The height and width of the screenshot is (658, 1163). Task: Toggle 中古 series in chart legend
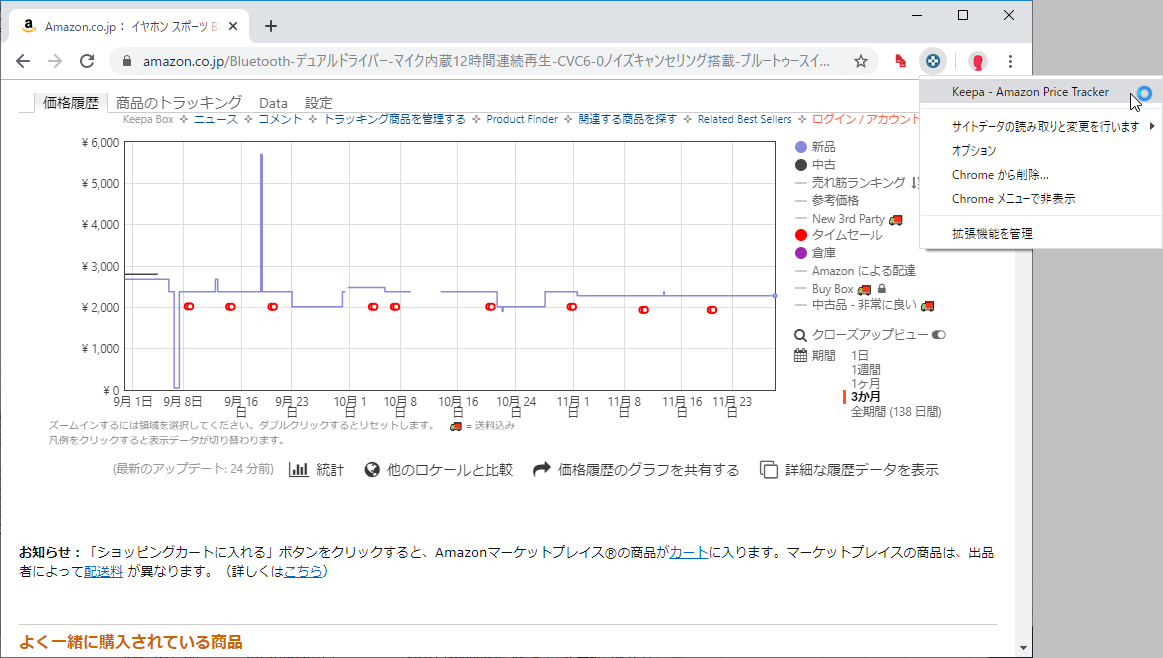(x=815, y=165)
